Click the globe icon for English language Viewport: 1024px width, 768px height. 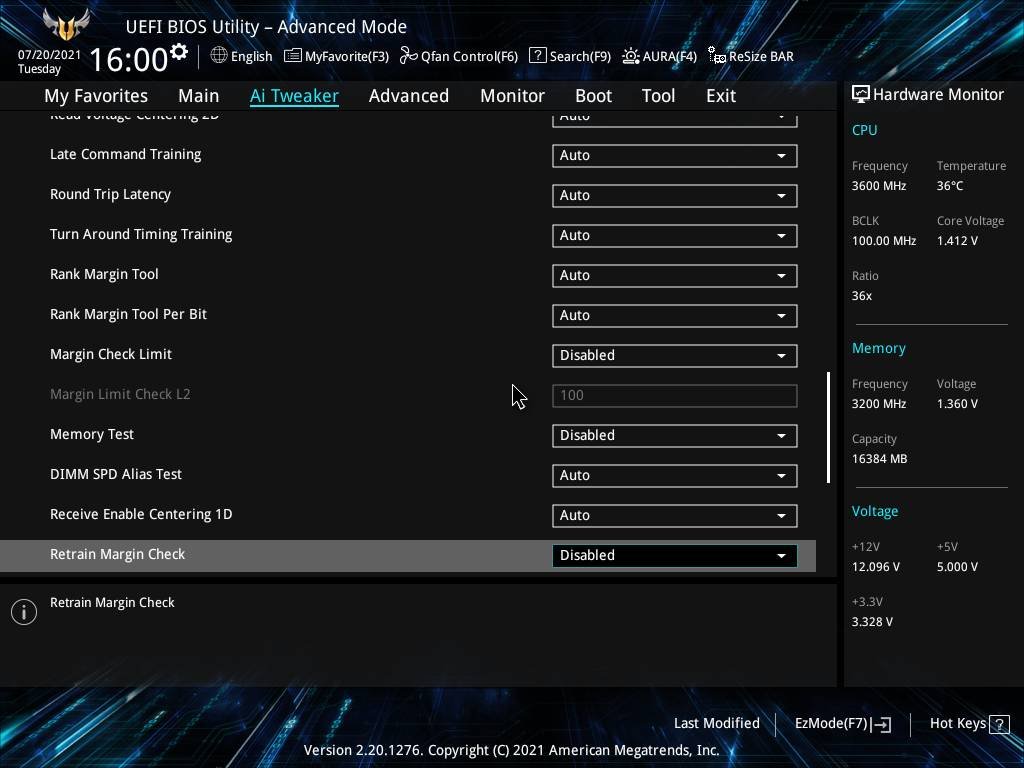(x=219, y=56)
